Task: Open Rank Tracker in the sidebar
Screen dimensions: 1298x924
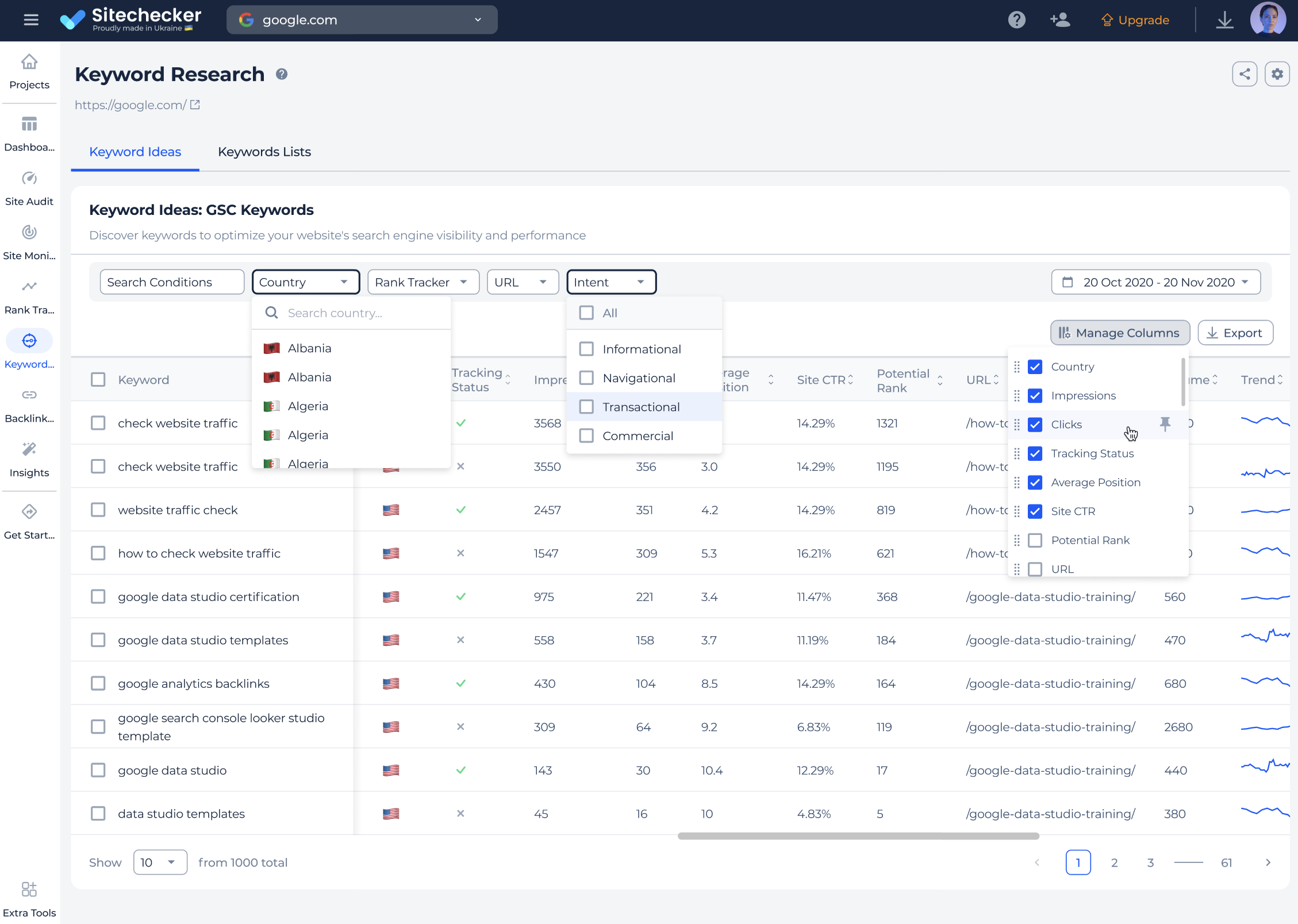Action: [x=29, y=297]
